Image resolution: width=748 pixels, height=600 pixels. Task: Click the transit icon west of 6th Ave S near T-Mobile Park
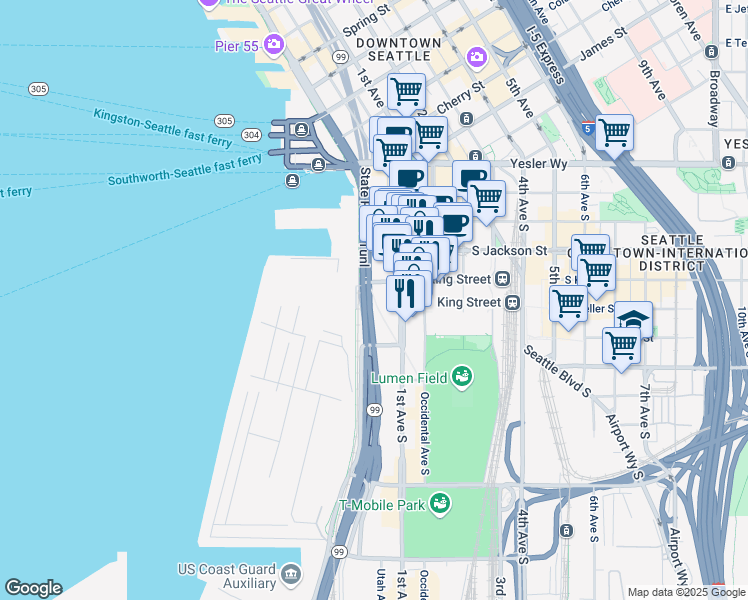point(566,530)
